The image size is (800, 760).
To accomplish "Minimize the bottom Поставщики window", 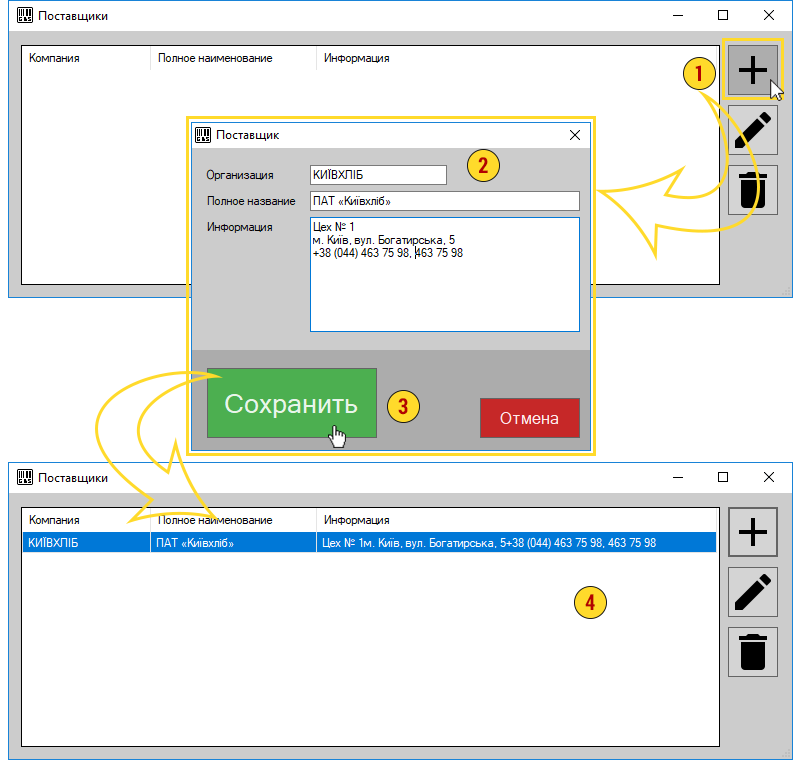I will pos(678,477).
